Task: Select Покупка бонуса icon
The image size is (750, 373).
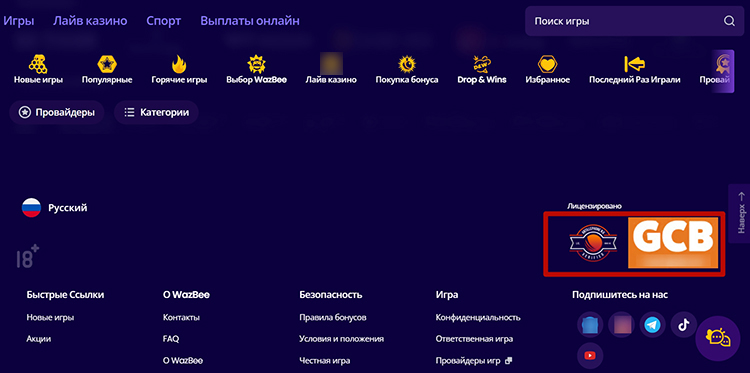Action: click(407, 64)
